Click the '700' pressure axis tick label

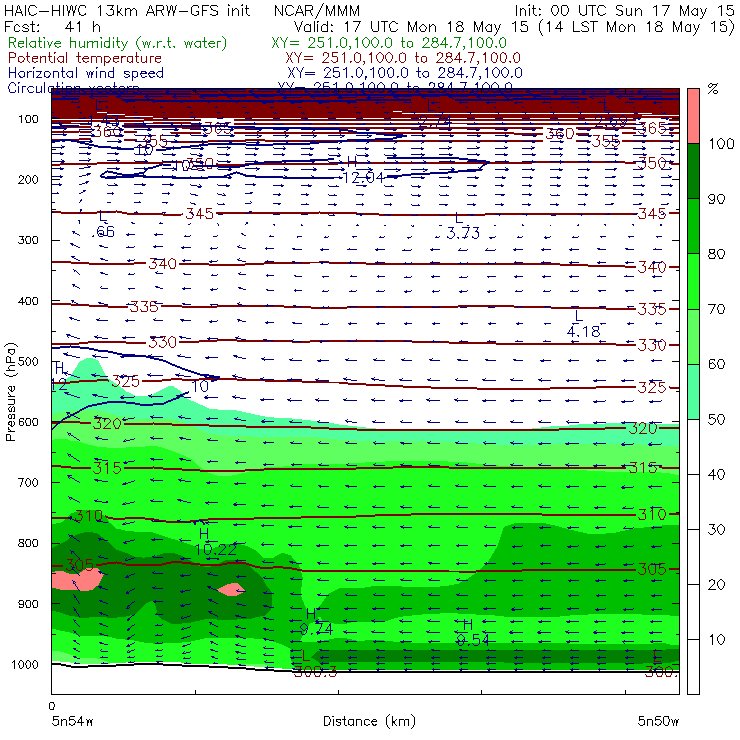28,482
